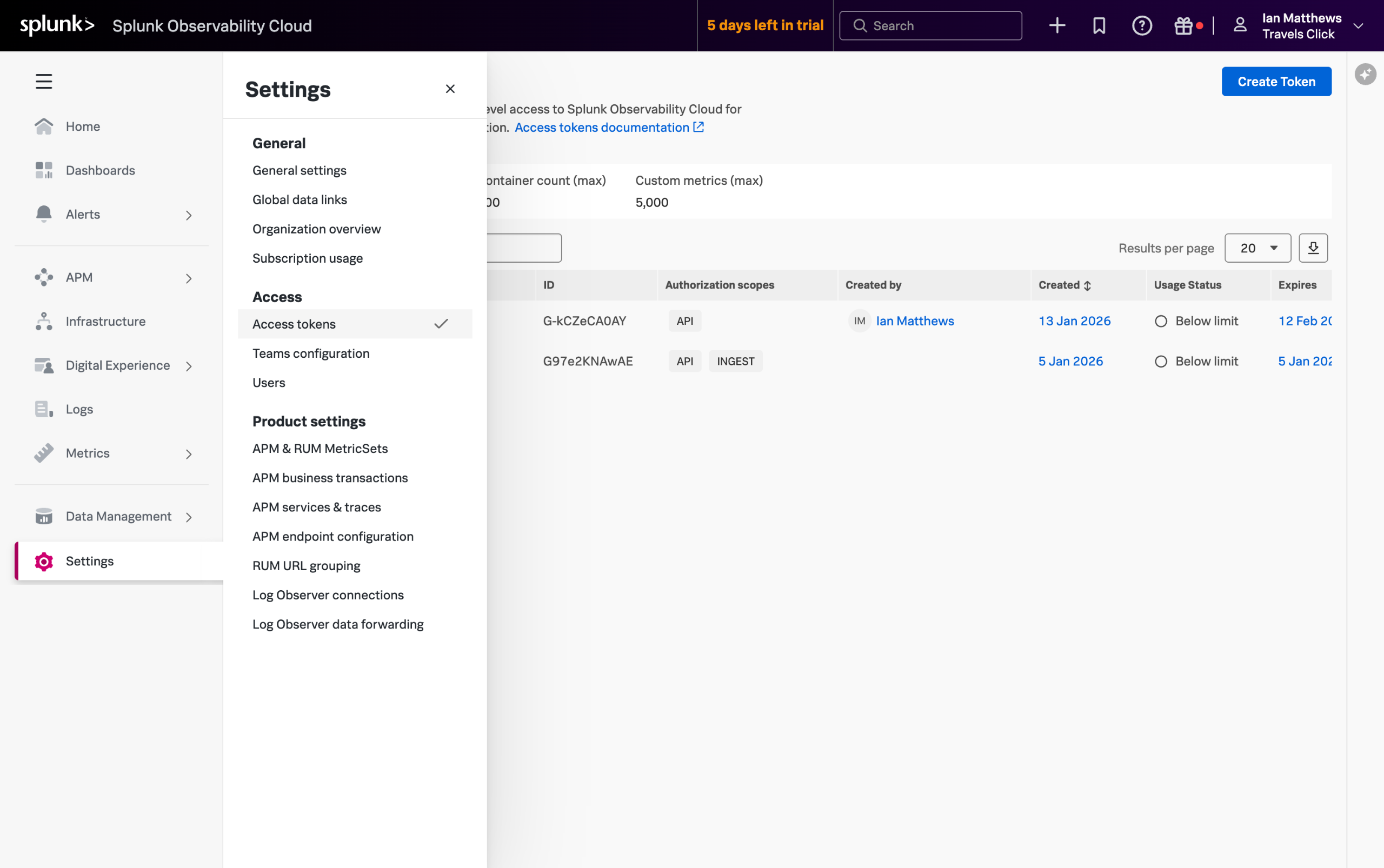This screenshot has height=868, width=1384.
Task: Open Dashboards from the sidebar
Action: pyautogui.click(x=100, y=170)
